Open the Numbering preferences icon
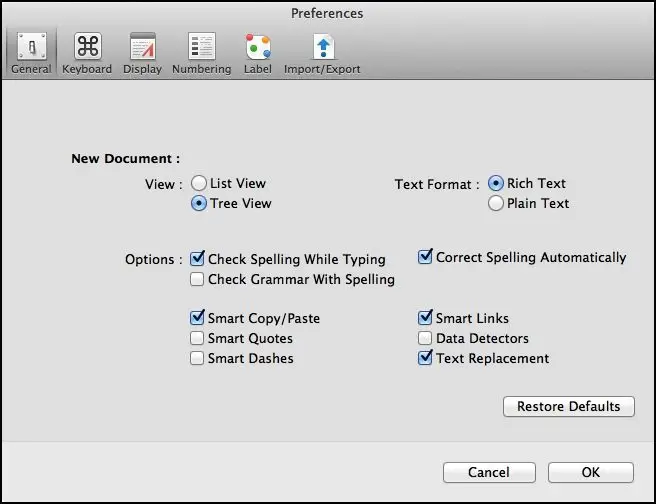Viewport: 656px width, 504px height. coord(202,46)
